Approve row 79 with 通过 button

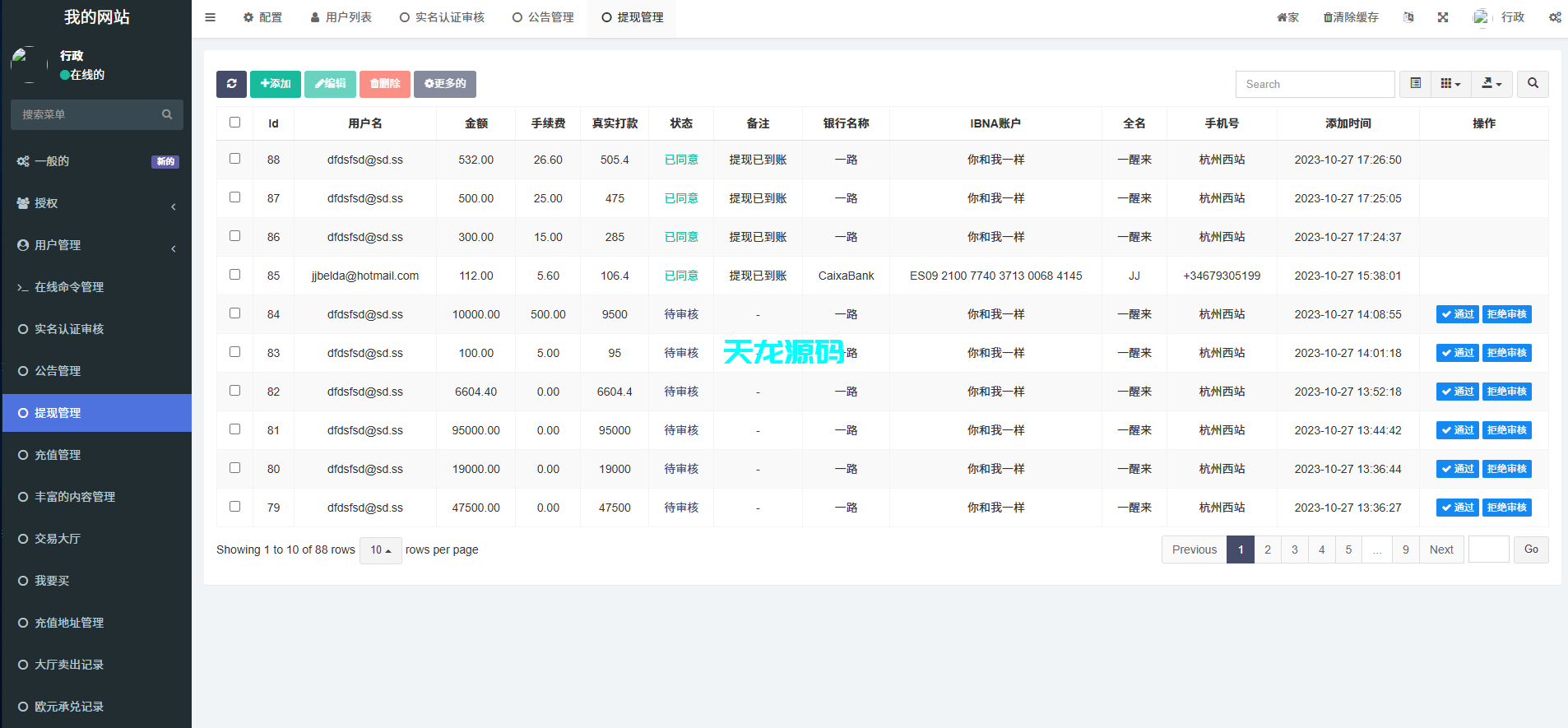coord(1458,508)
